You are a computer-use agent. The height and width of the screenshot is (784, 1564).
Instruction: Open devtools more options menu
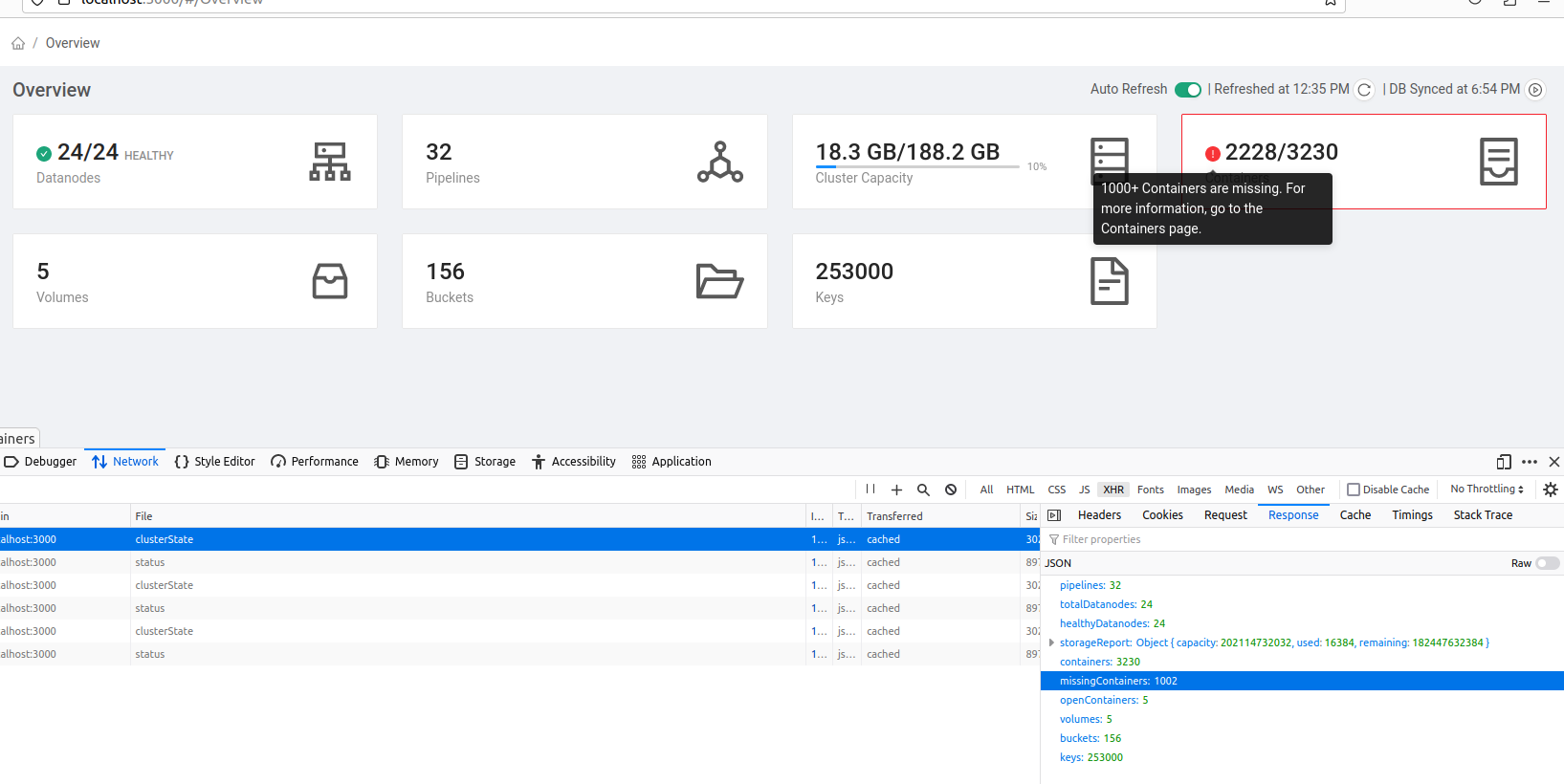[x=1530, y=462]
